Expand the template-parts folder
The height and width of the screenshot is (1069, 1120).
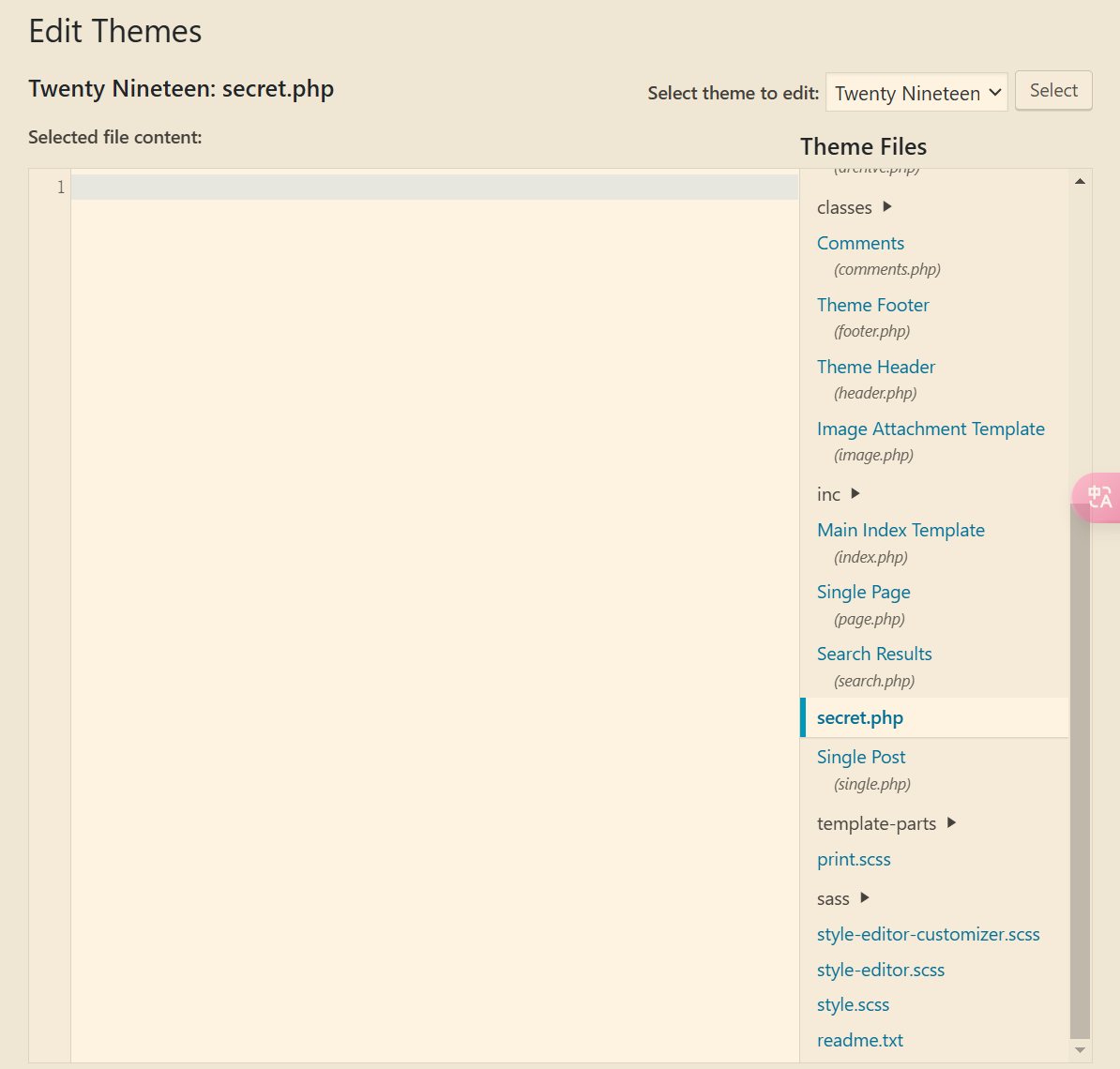pyautogui.click(x=885, y=823)
